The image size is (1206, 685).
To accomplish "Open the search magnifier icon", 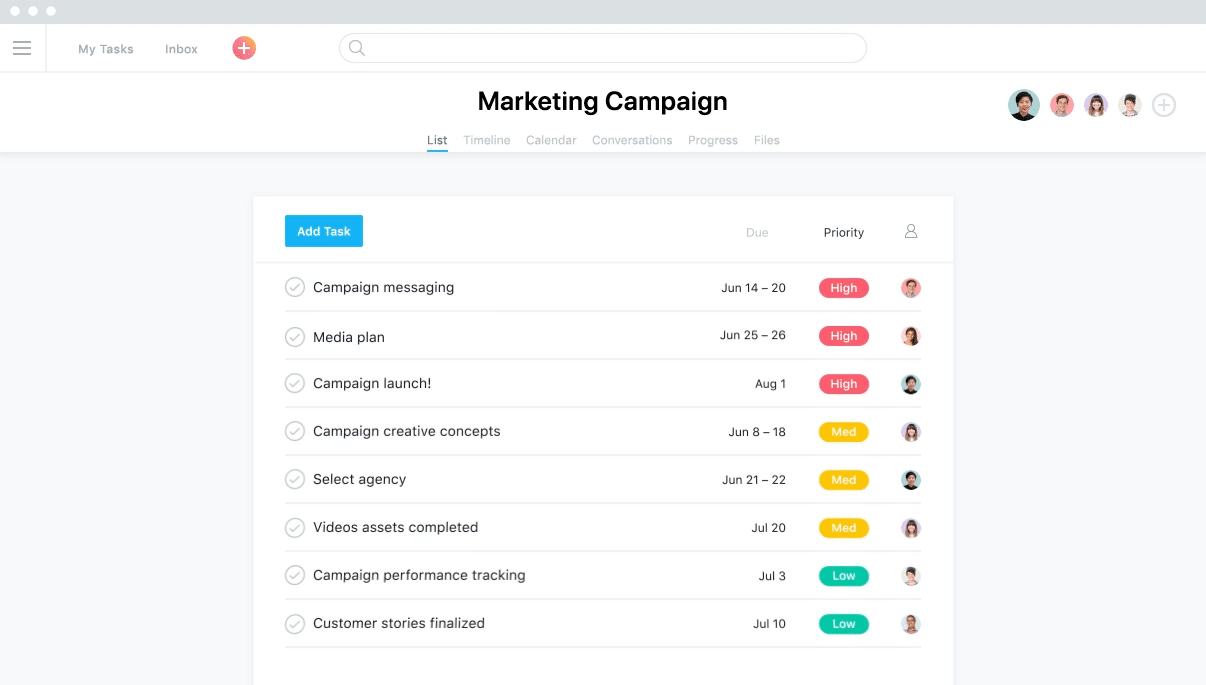I will pyautogui.click(x=356, y=47).
